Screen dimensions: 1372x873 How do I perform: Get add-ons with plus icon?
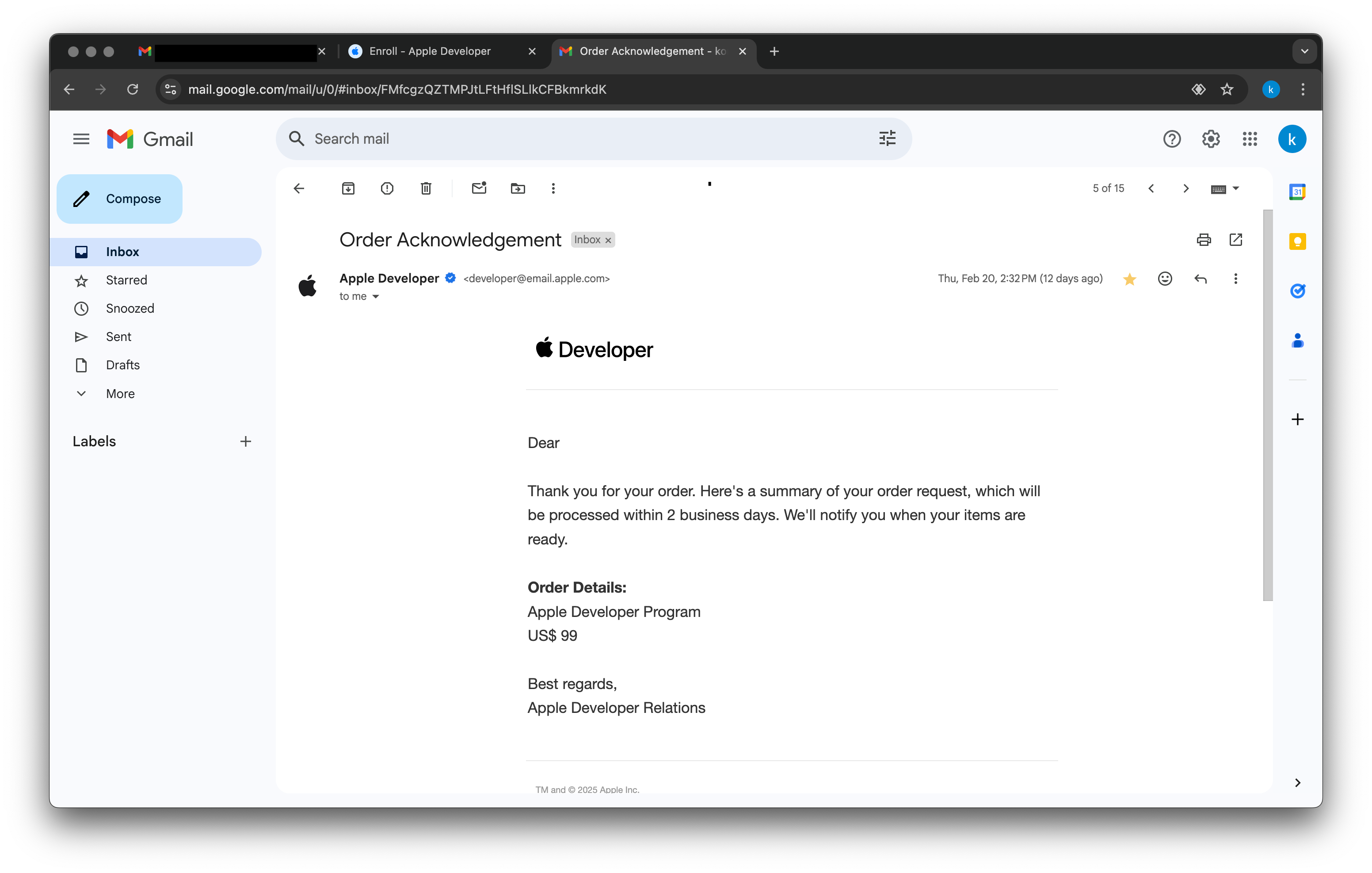point(1297,419)
